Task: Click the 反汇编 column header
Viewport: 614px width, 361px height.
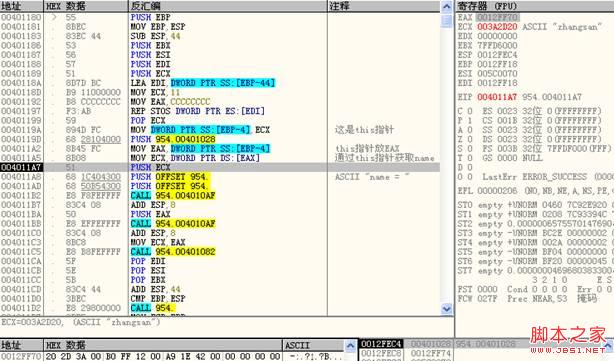Action: tap(228, 6)
